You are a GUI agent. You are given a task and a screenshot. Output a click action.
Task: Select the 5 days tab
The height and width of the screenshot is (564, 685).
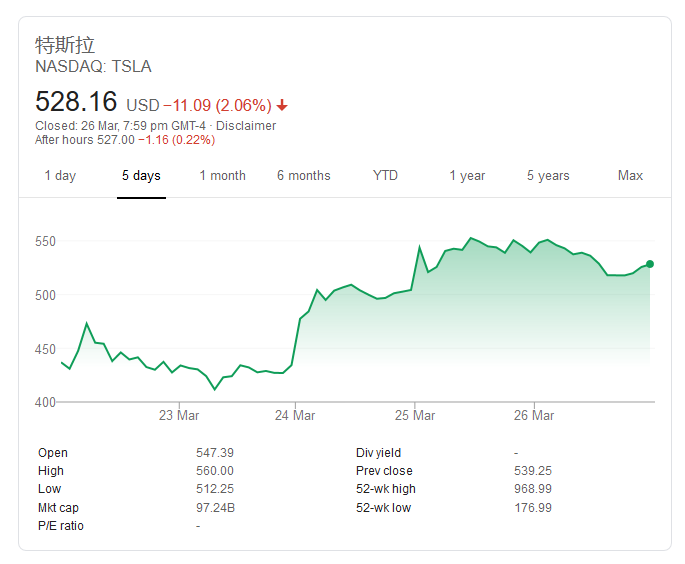[141, 176]
